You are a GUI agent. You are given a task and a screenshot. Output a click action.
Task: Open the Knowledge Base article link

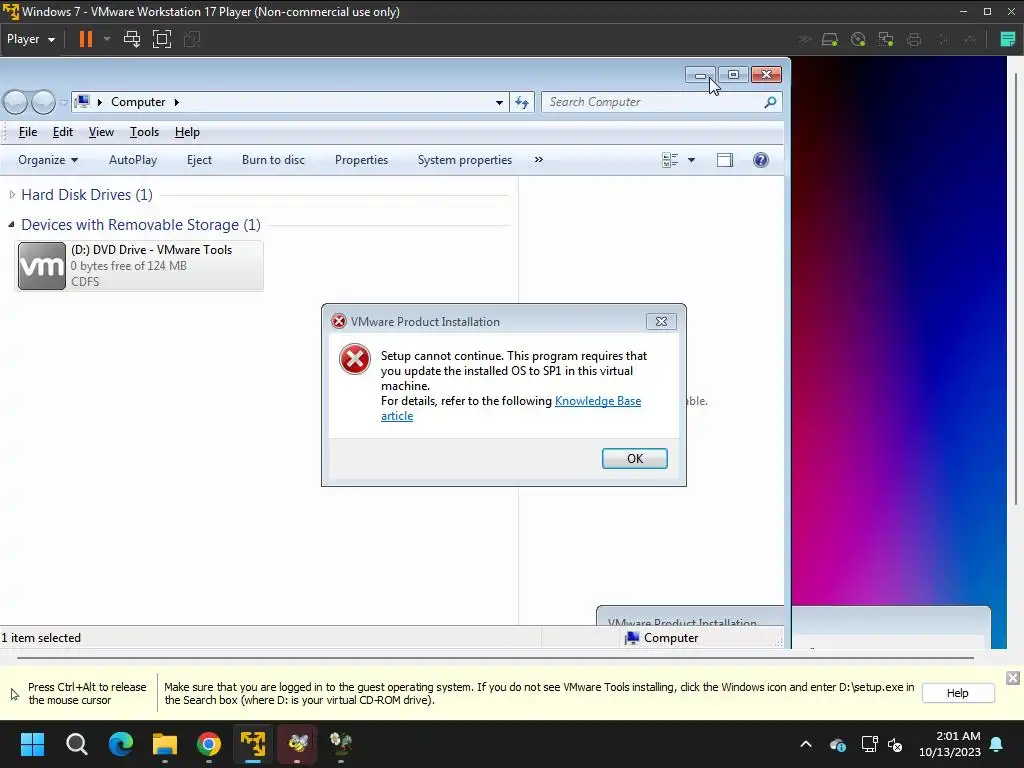(x=598, y=401)
